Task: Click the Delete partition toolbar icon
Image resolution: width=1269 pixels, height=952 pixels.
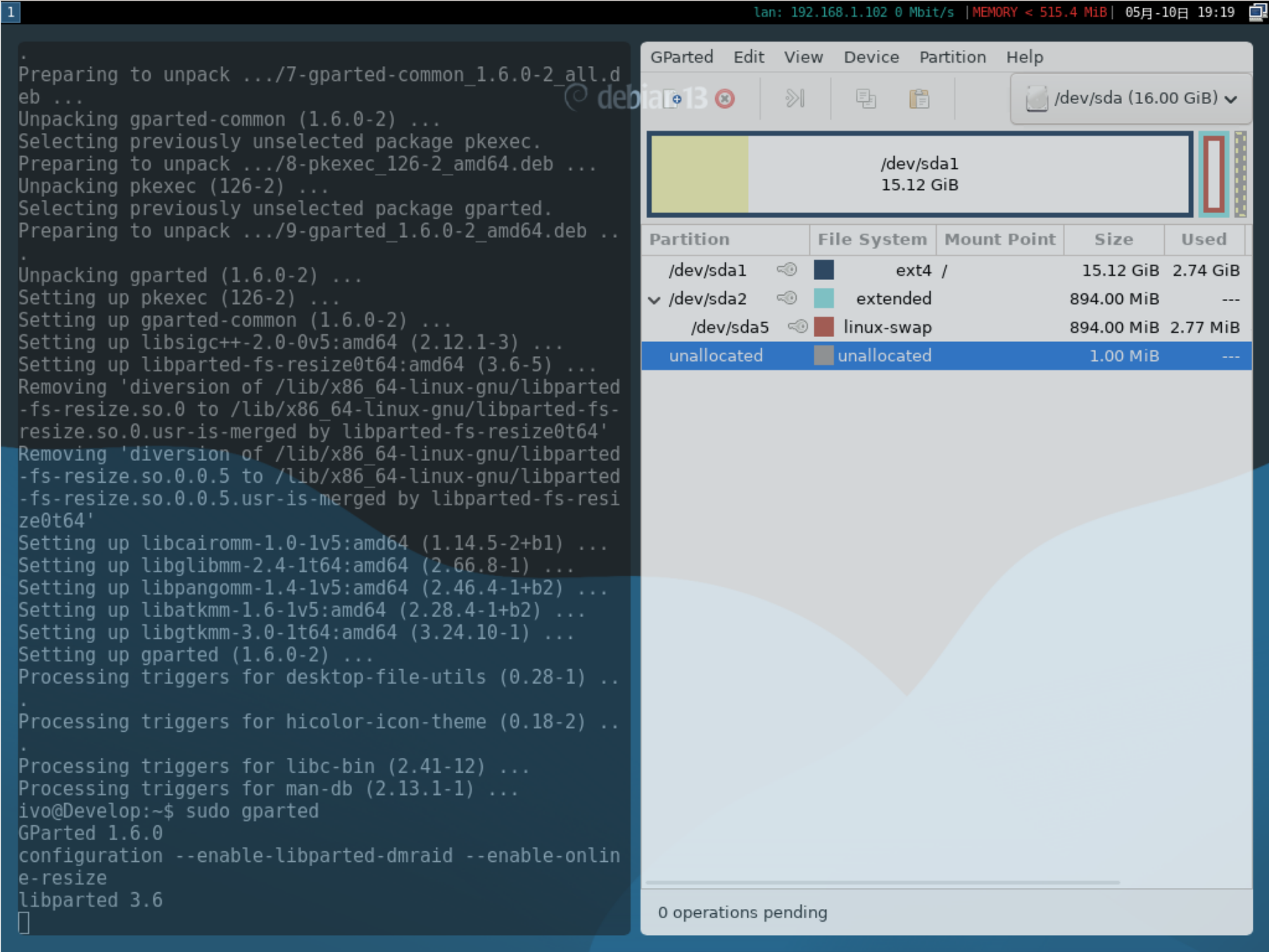Action: [x=725, y=99]
